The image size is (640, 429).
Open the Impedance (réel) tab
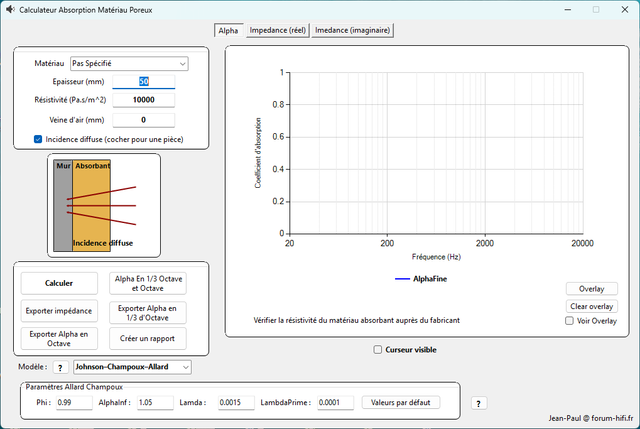pyautogui.click(x=278, y=30)
